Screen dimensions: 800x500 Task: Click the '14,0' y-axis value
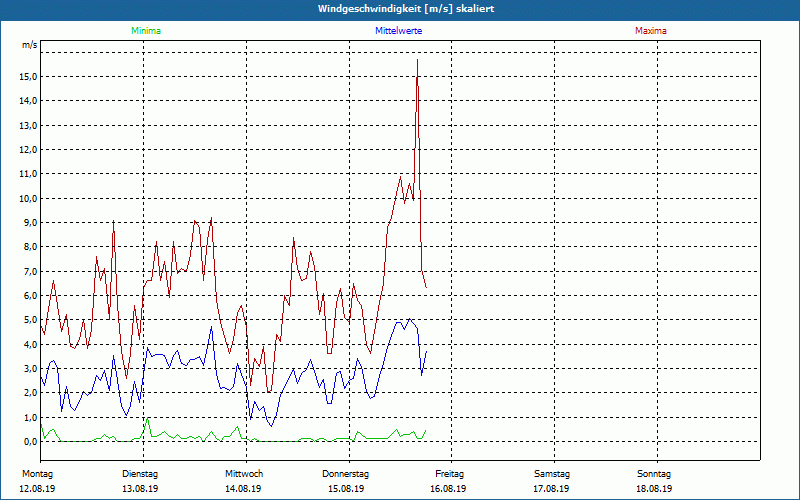[28, 101]
